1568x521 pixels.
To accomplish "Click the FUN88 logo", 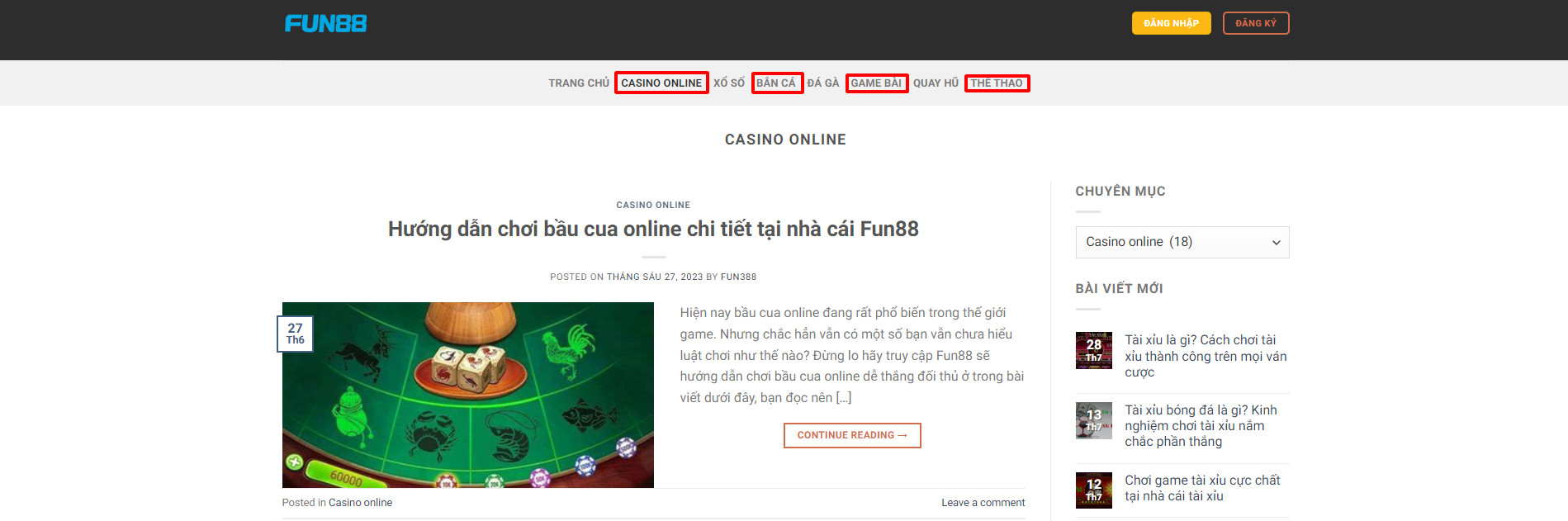I will (x=326, y=23).
